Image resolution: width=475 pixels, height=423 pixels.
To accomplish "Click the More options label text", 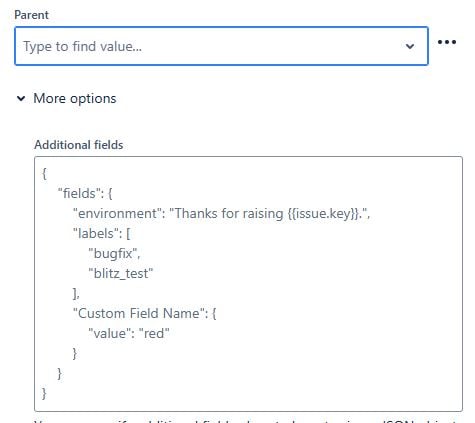I will pos(75,99).
